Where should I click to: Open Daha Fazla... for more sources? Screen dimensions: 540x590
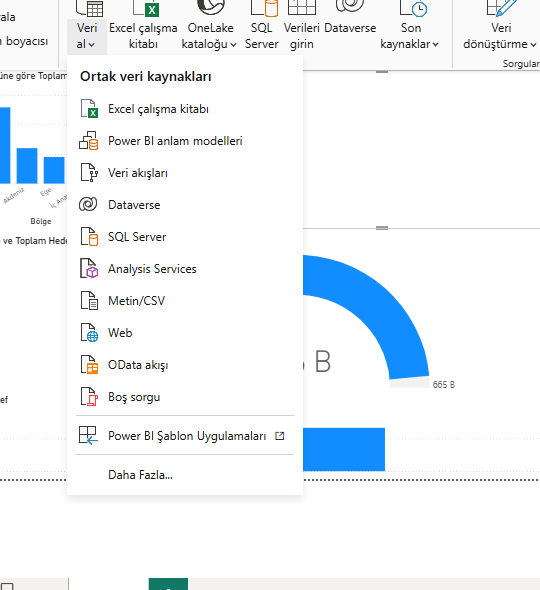coord(185,475)
